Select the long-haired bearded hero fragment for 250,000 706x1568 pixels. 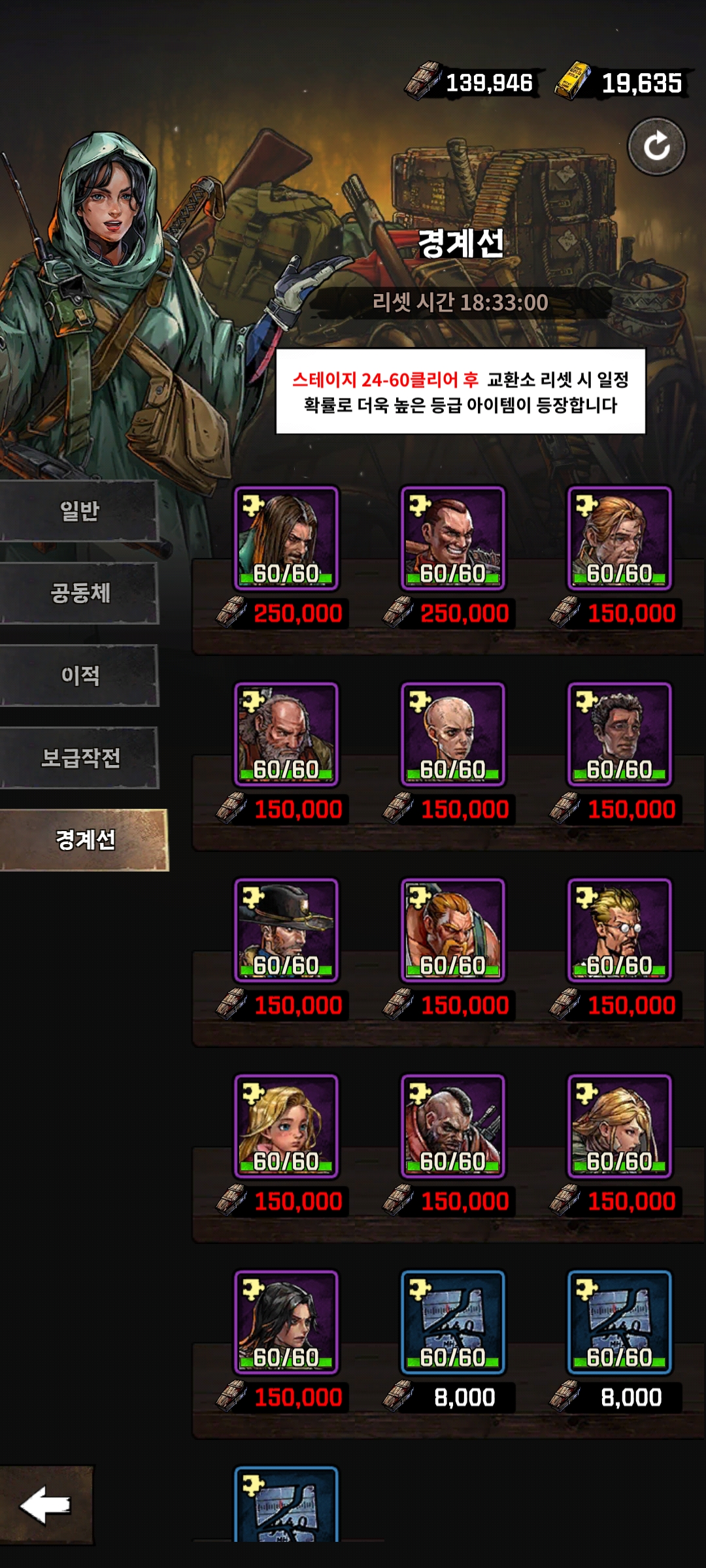[286, 538]
